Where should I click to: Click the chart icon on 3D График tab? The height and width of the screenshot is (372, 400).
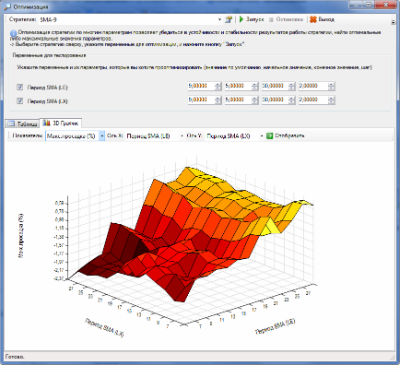47,123
